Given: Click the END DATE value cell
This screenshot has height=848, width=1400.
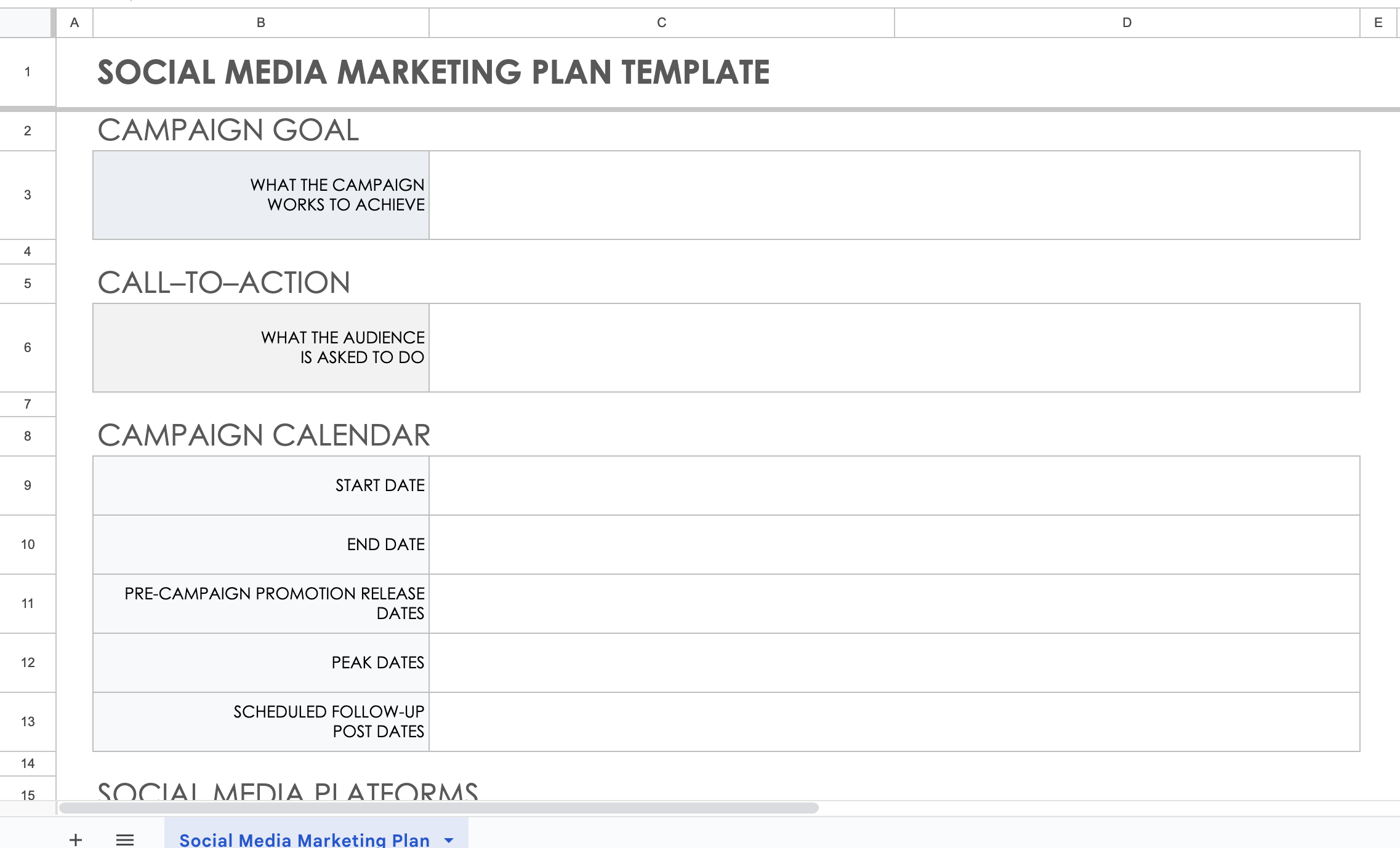Looking at the screenshot, I should (894, 545).
